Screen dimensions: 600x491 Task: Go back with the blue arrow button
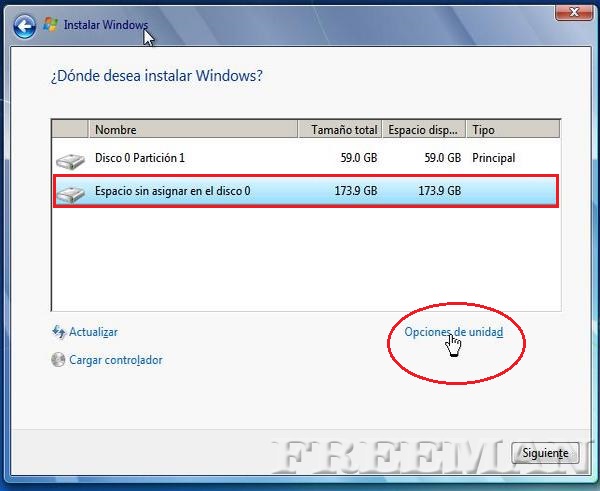tap(24, 26)
